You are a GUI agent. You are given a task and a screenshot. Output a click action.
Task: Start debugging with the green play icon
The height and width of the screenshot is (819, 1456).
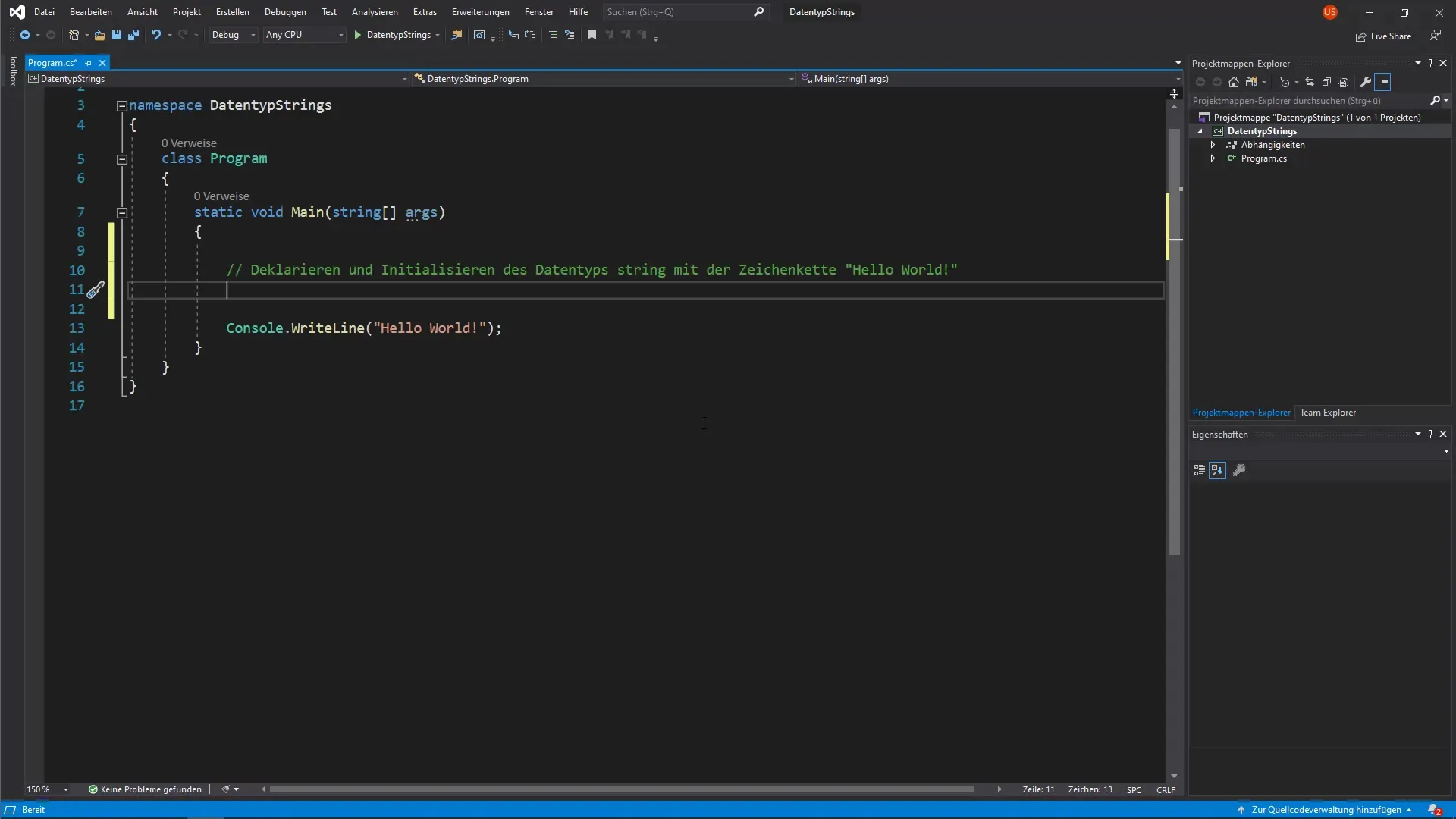pyautogui.click(x=358, y=35)
